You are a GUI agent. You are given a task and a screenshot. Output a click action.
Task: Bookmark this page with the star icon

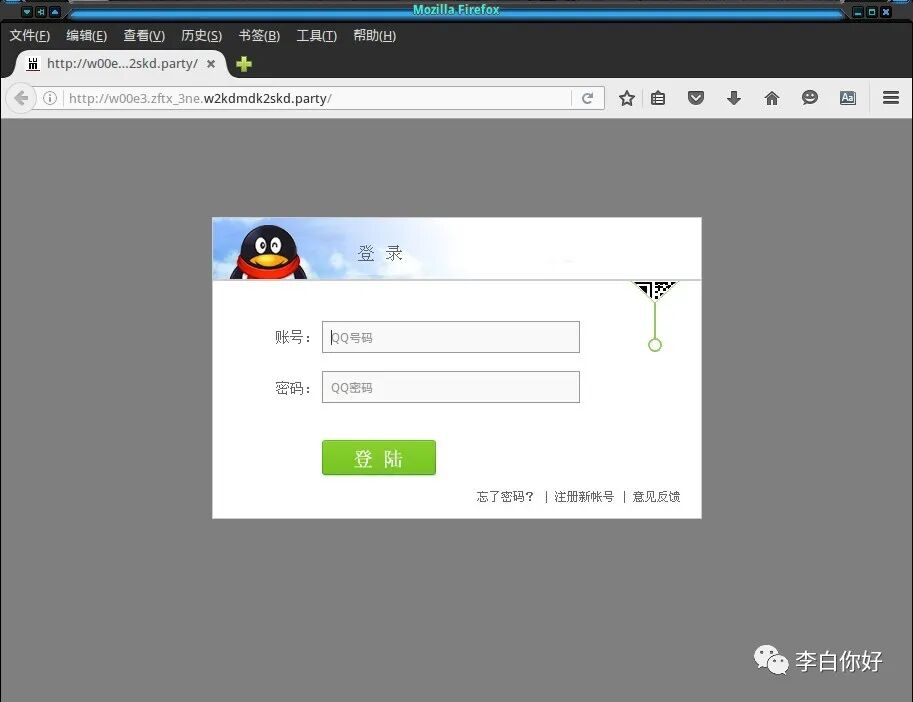(x=627, y=98)
